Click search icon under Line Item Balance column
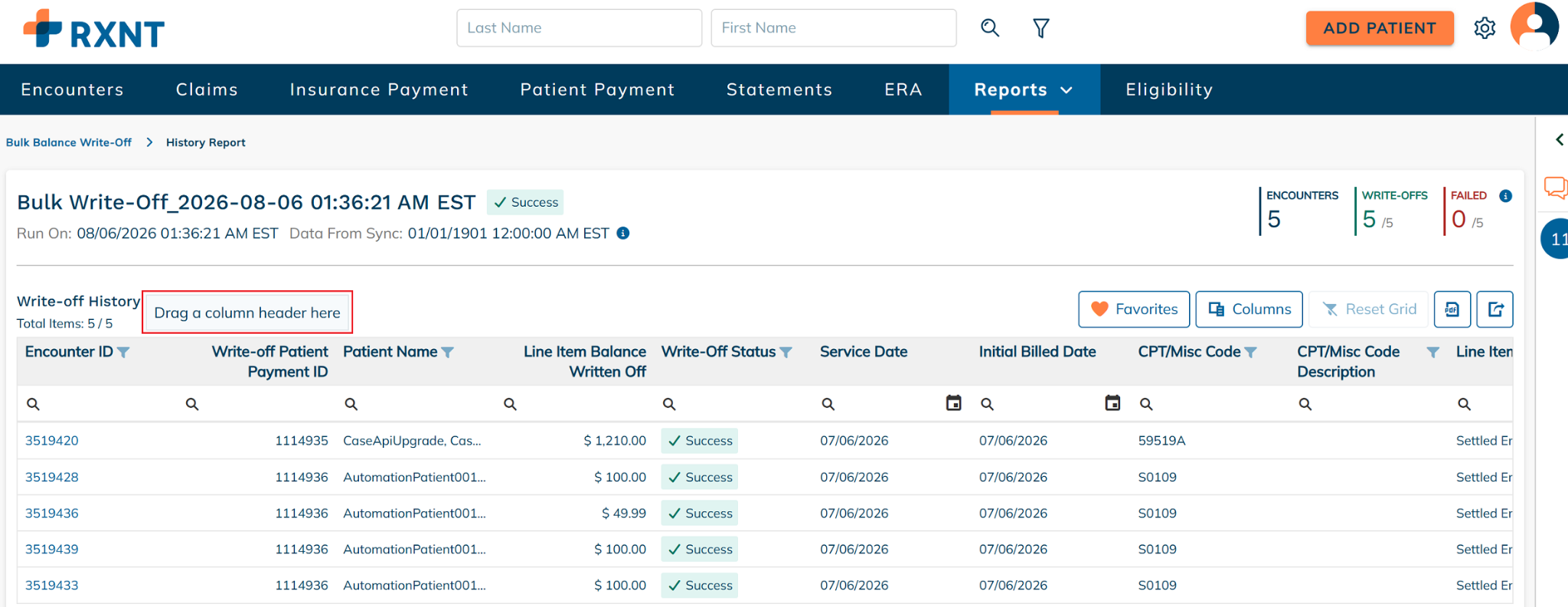1568x607 pixels. [x=510, y=404]
